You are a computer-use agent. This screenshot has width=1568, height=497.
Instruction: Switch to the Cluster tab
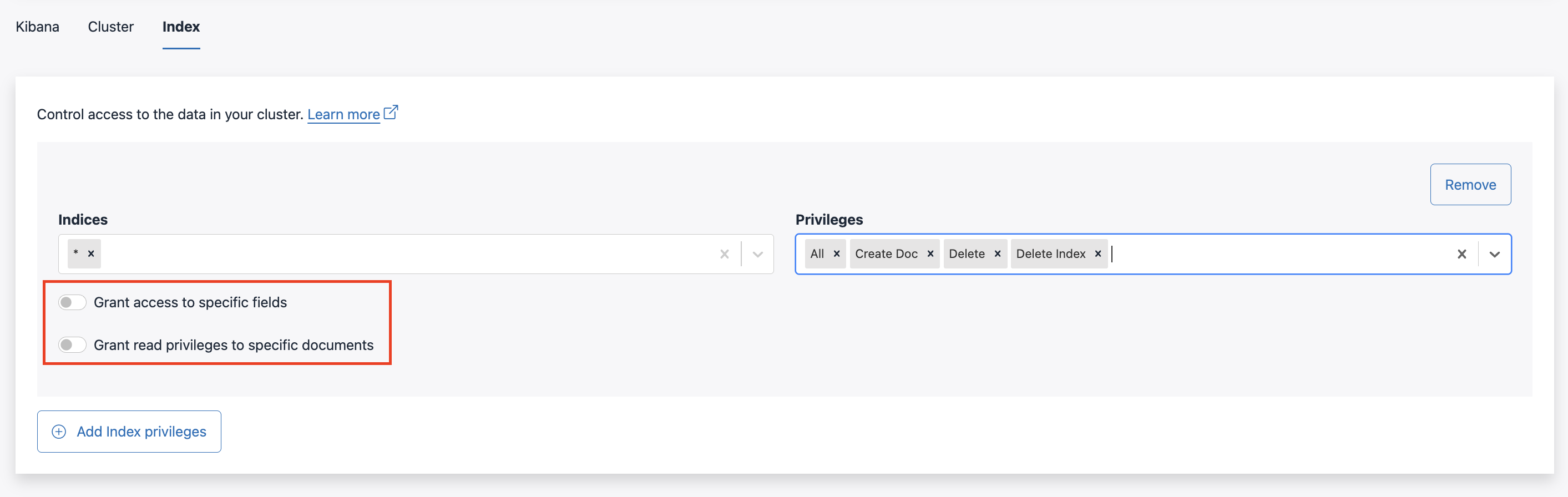click(111, 27)
